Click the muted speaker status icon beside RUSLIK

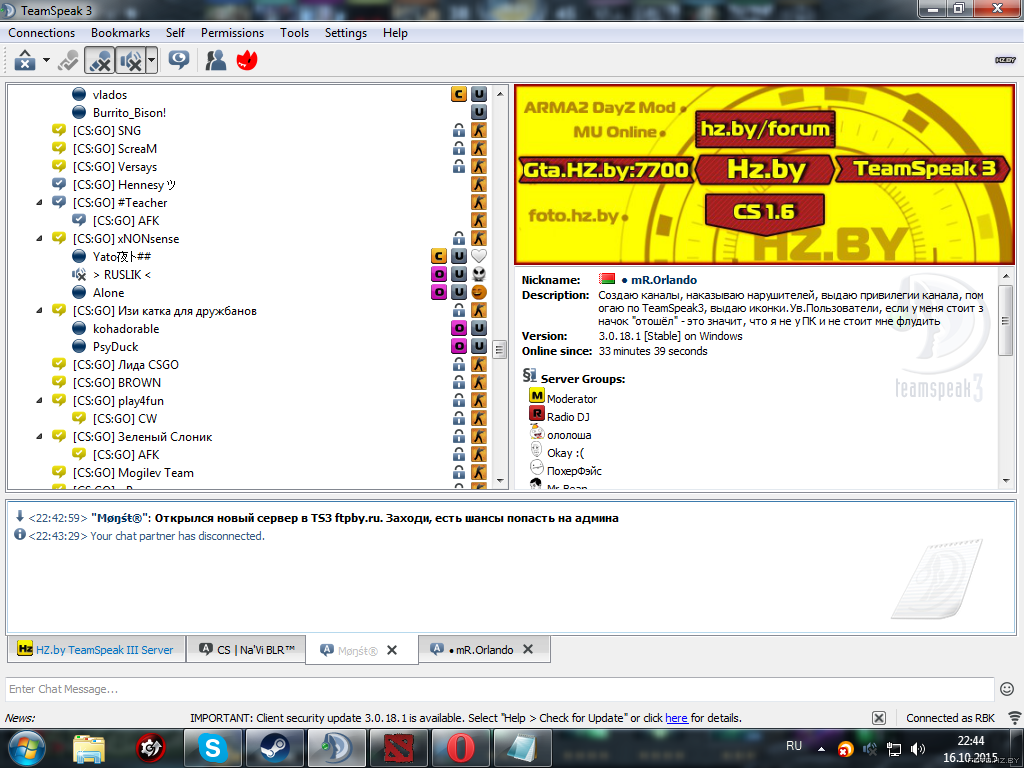pos(79,274)
